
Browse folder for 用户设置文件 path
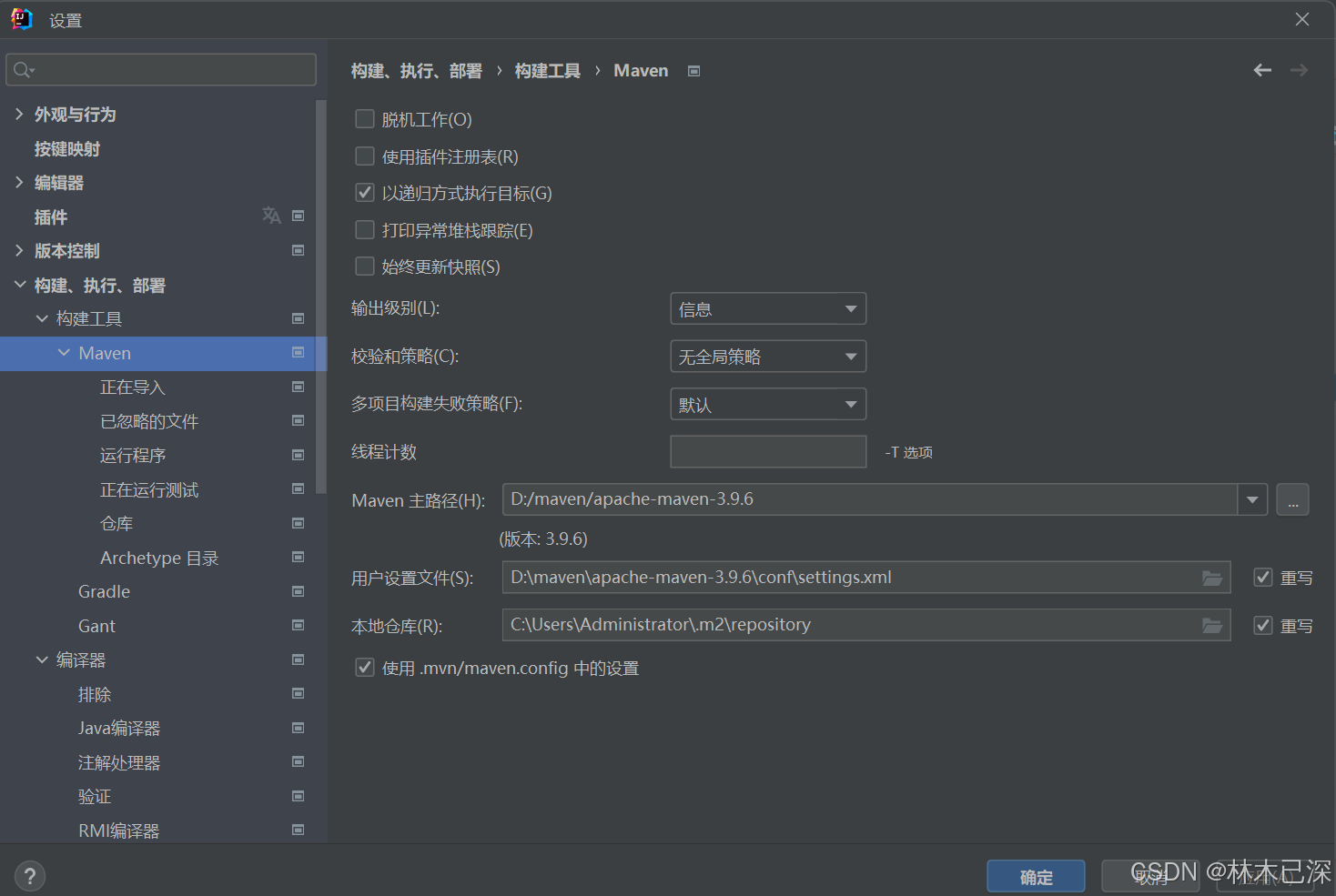click(1212, 578)
